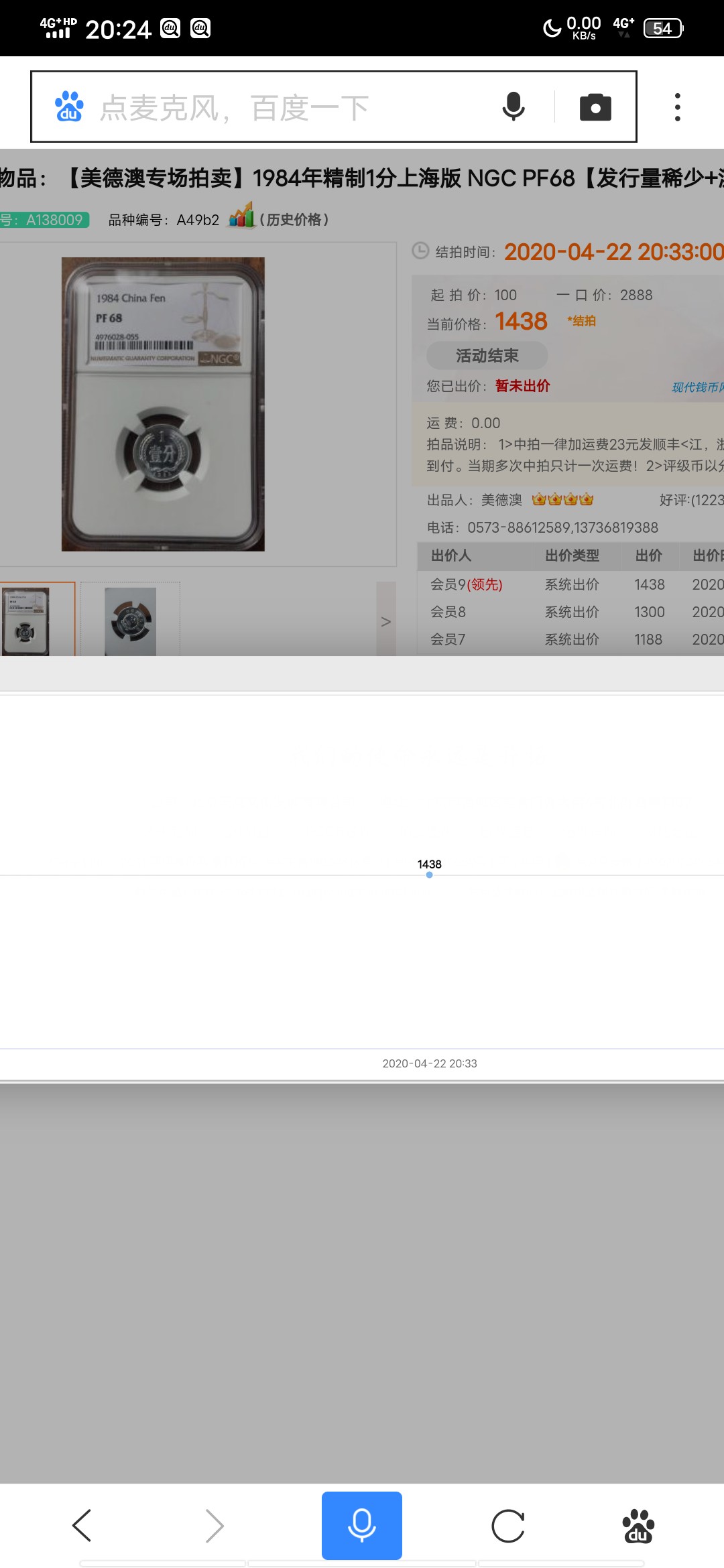
Task: Show next thumbnails with right chevron
Action: coord(385,621)
